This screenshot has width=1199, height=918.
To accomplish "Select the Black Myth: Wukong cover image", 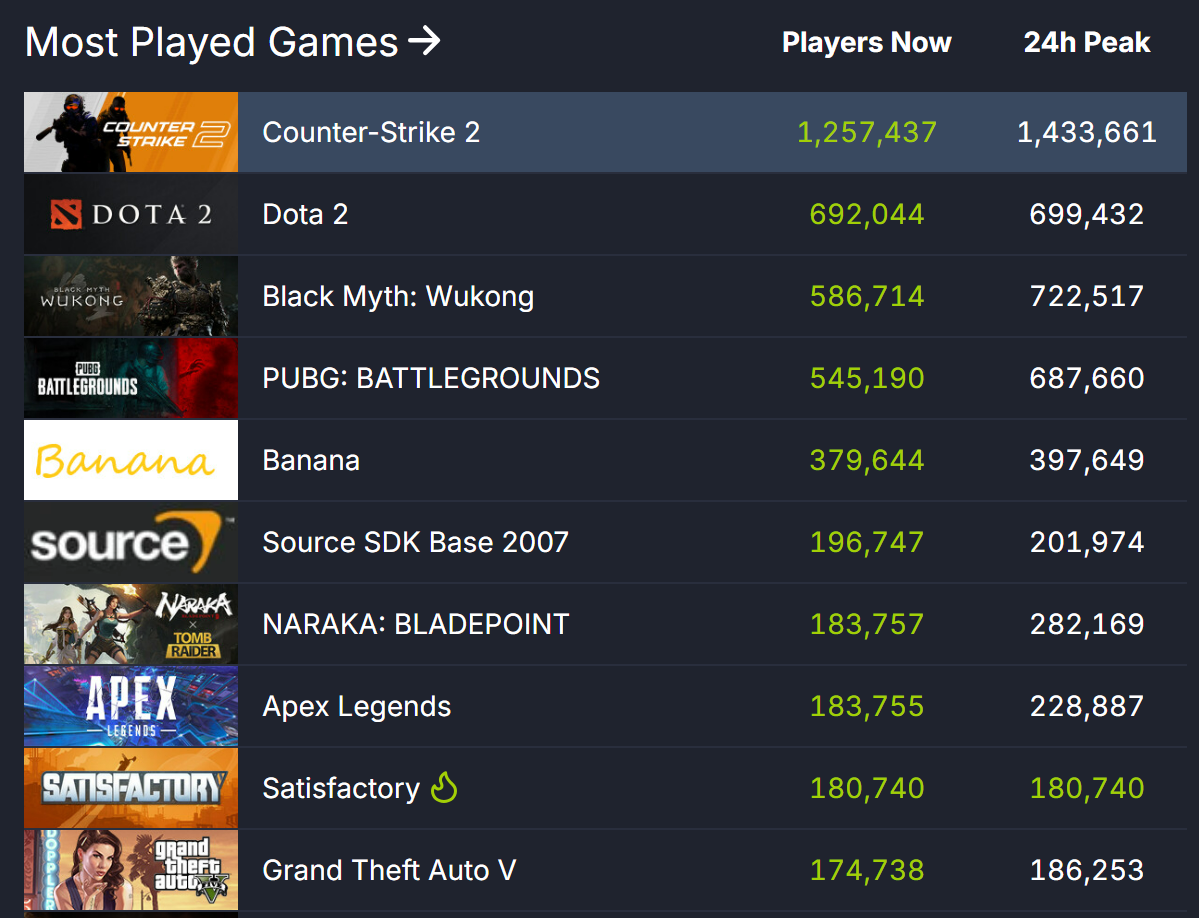I will 131,297.
